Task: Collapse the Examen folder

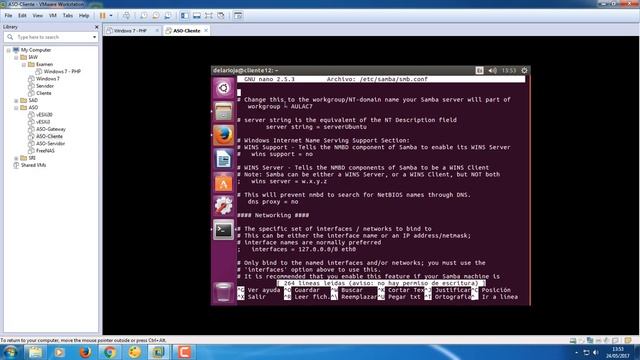Action: coord(24,64)
